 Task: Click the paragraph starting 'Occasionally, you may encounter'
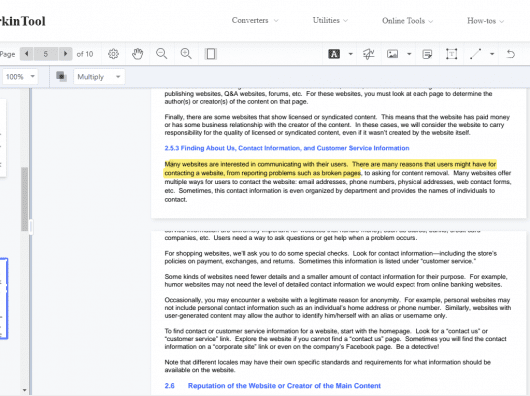338,308
